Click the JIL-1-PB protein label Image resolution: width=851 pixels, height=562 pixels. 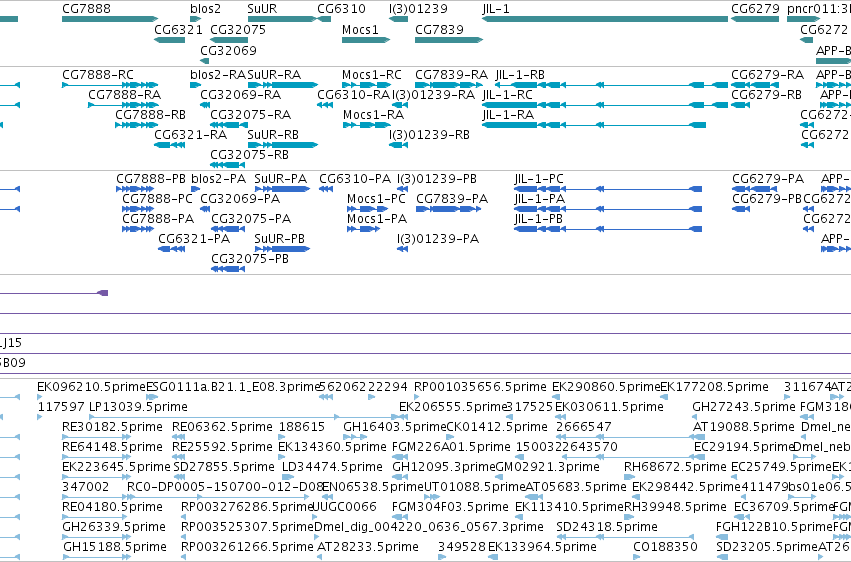coord(539,219)
